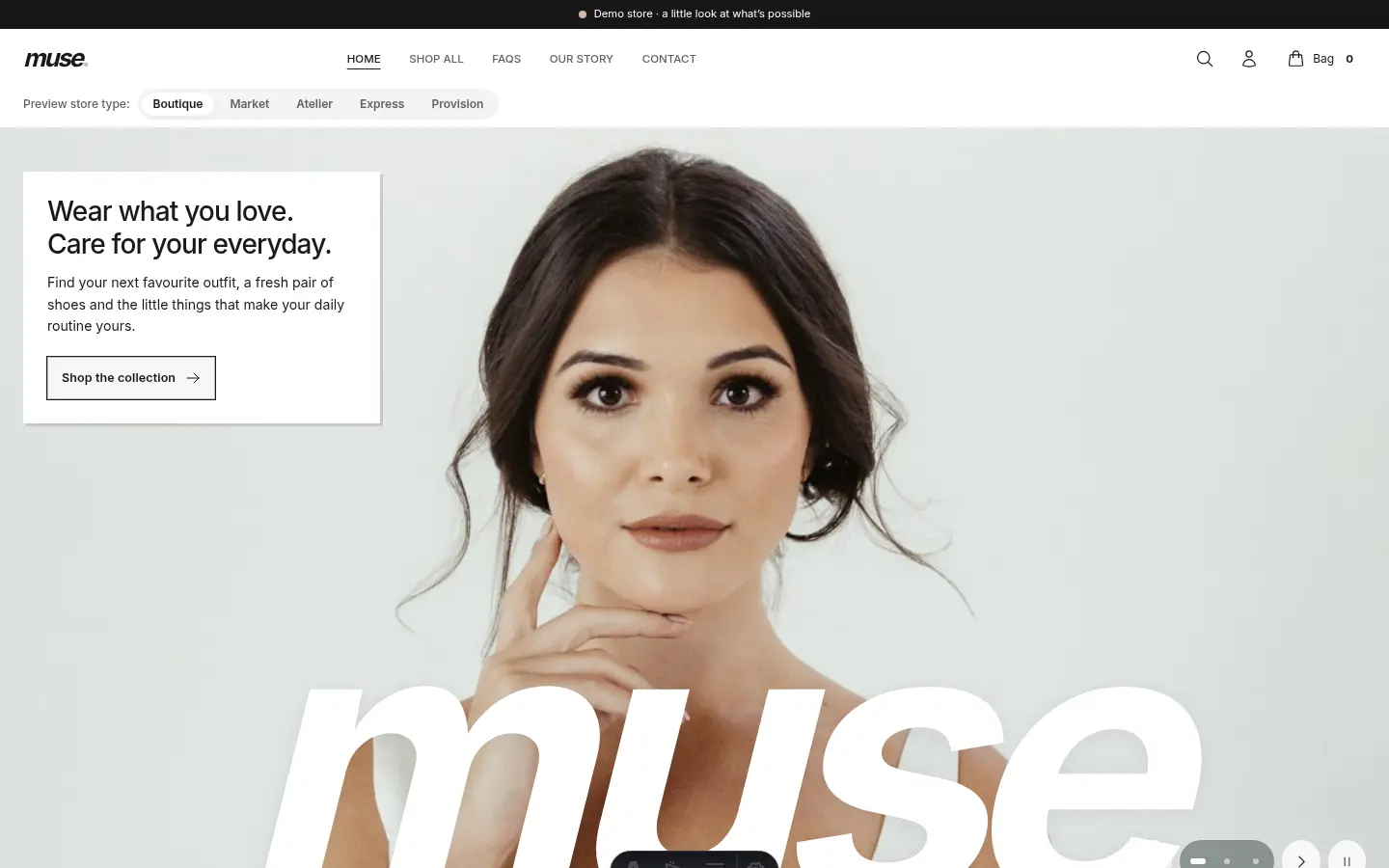Click the 'Find your next favourite outfit' paragraph
The height and width of the screenshot is (868, 1389).
[x=196, y=304]
